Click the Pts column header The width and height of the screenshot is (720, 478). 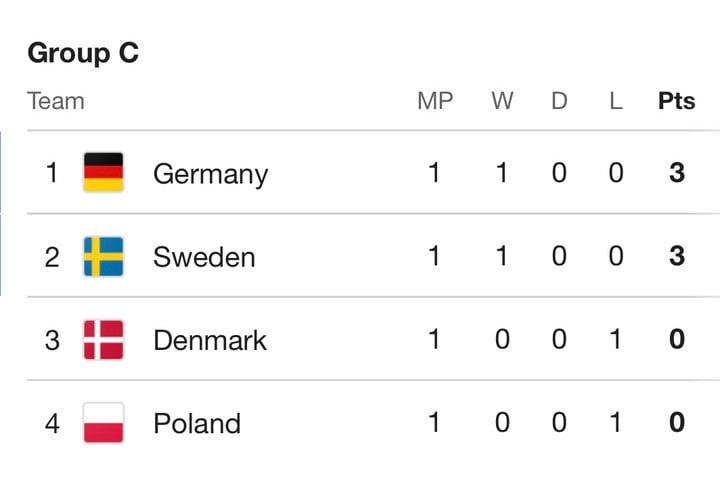[x=676, y=101]
